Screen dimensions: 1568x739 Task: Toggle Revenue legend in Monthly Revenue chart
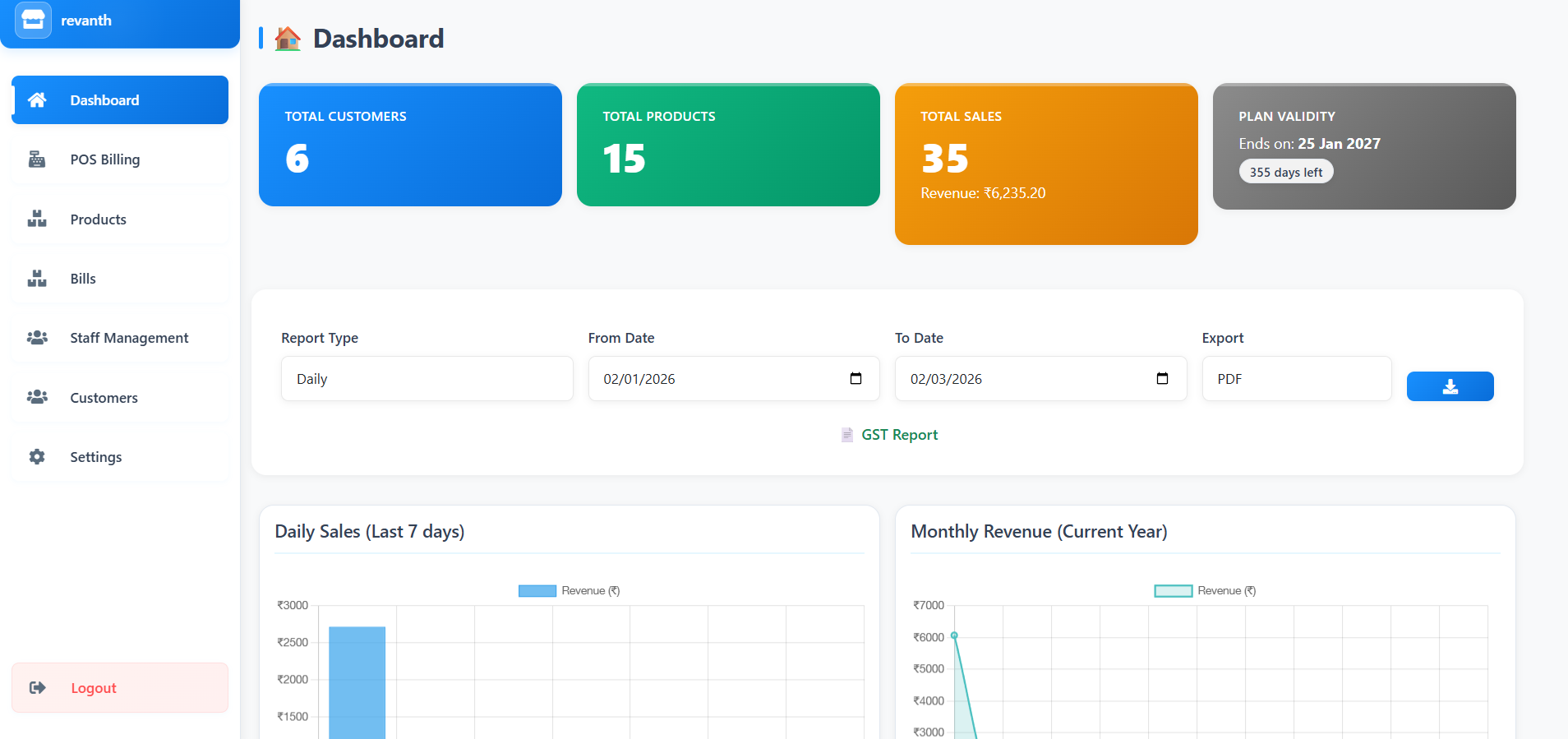1205,591
